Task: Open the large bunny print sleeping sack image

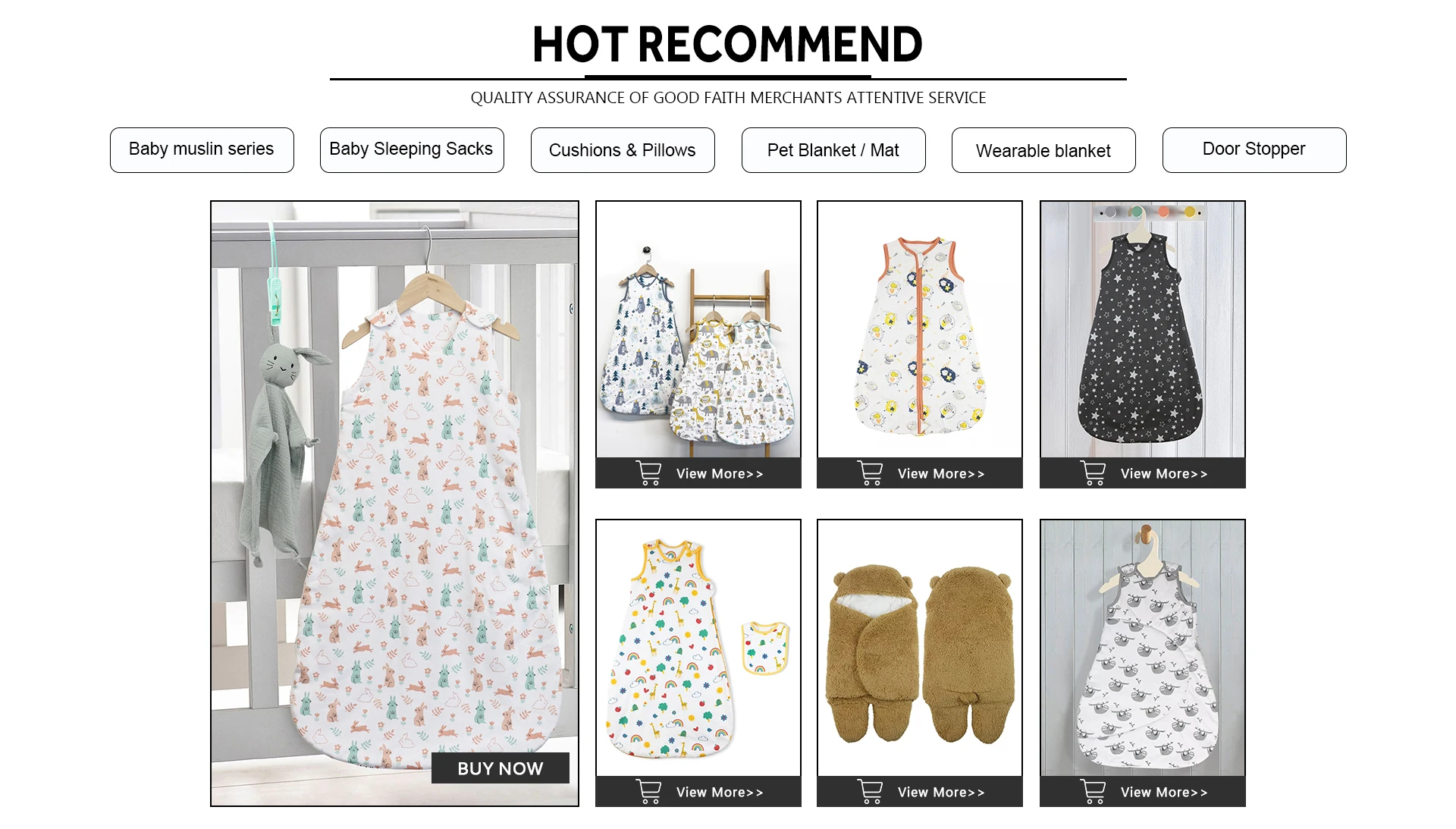Action: click(394, 503)
